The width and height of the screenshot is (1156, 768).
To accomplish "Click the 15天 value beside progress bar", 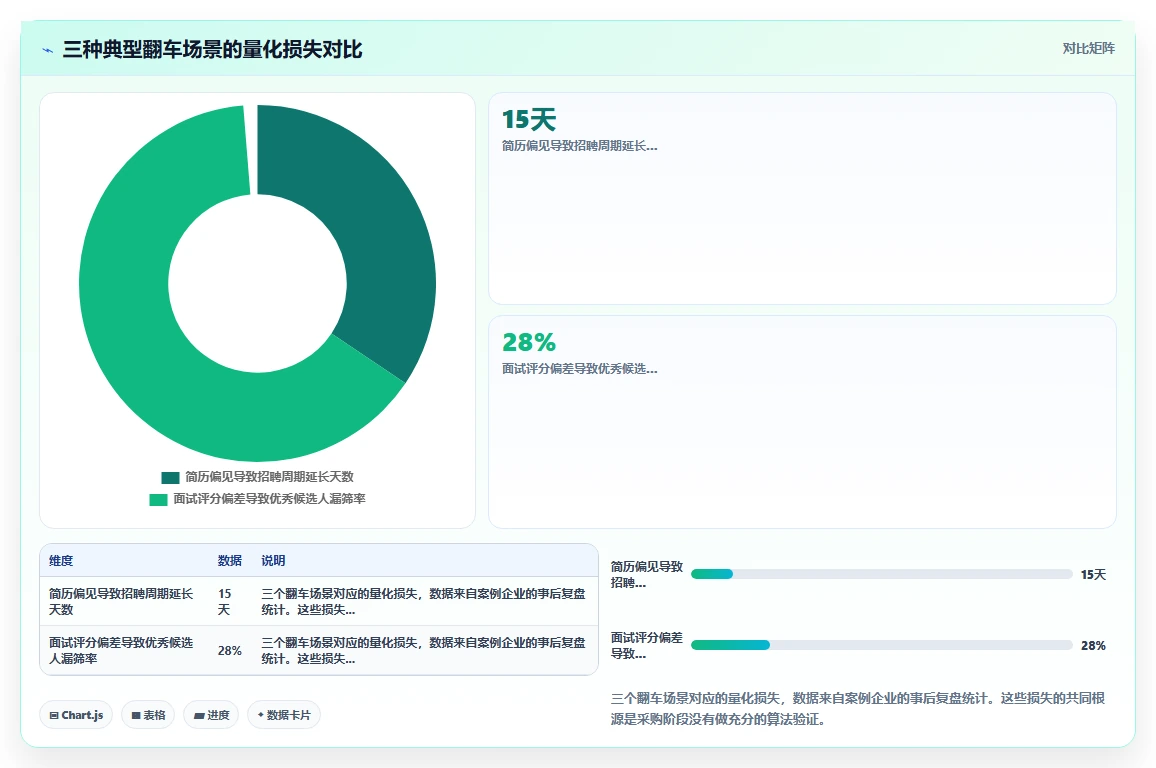I will 1093,575.
